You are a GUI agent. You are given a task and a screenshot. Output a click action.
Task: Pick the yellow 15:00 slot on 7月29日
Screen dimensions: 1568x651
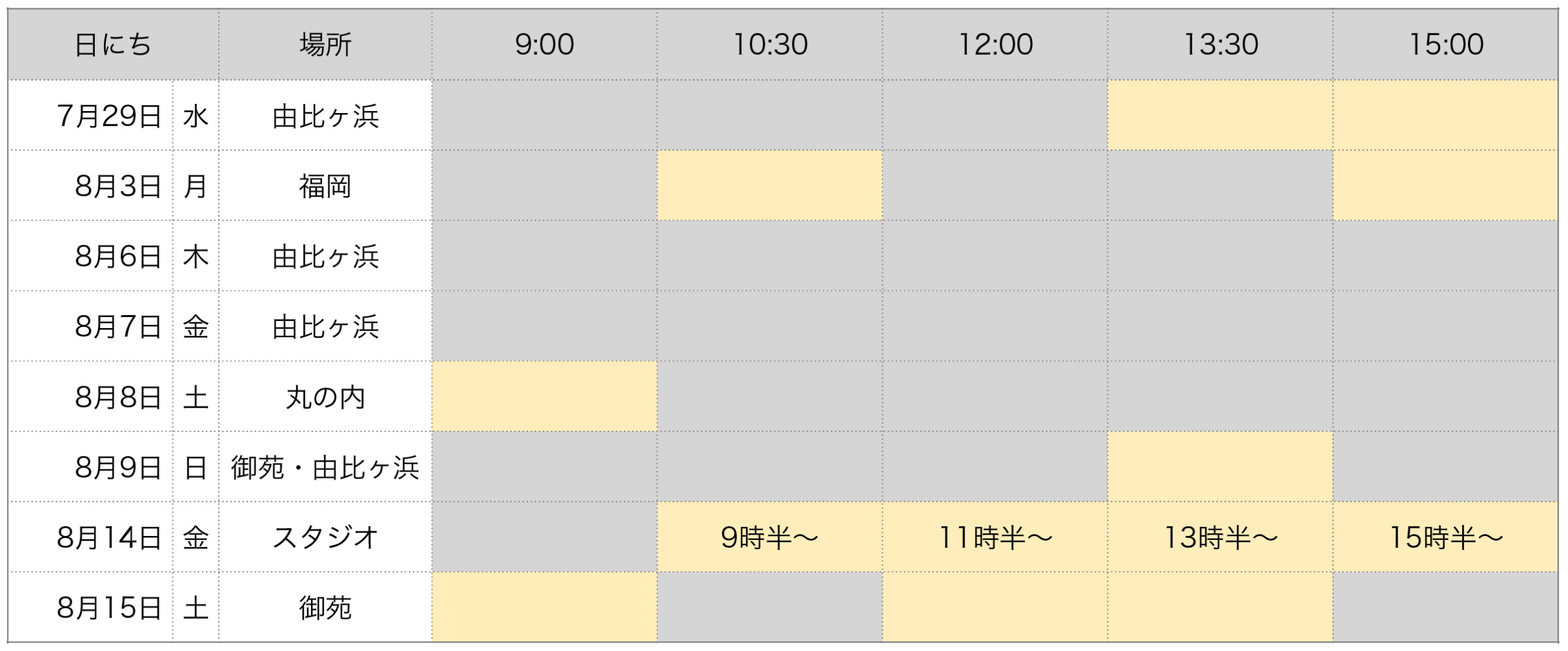point(1446,116)
